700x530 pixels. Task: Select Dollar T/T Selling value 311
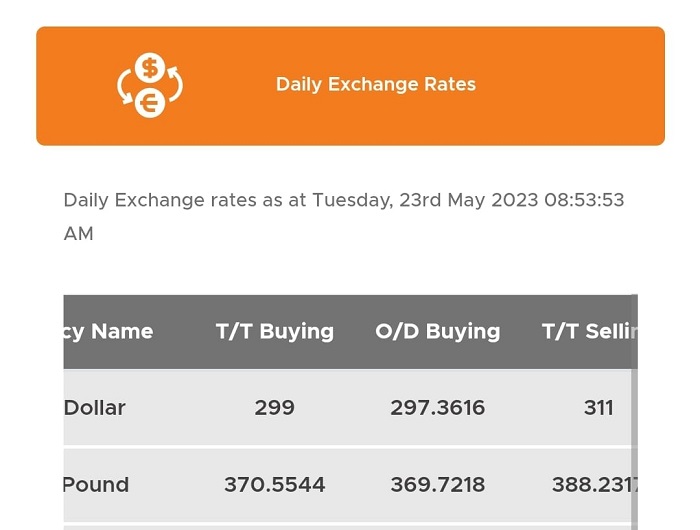pyautogui.click(x=599, y=408)
